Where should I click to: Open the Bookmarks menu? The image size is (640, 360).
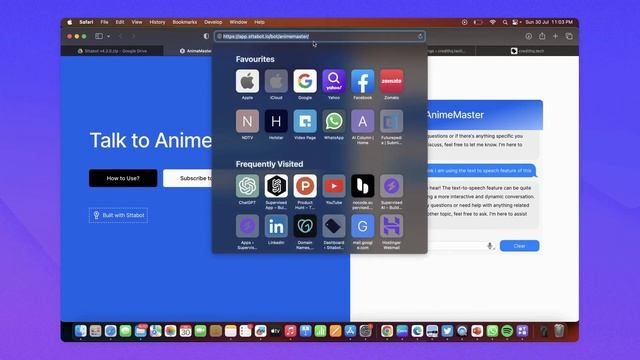tap(184, 22)
